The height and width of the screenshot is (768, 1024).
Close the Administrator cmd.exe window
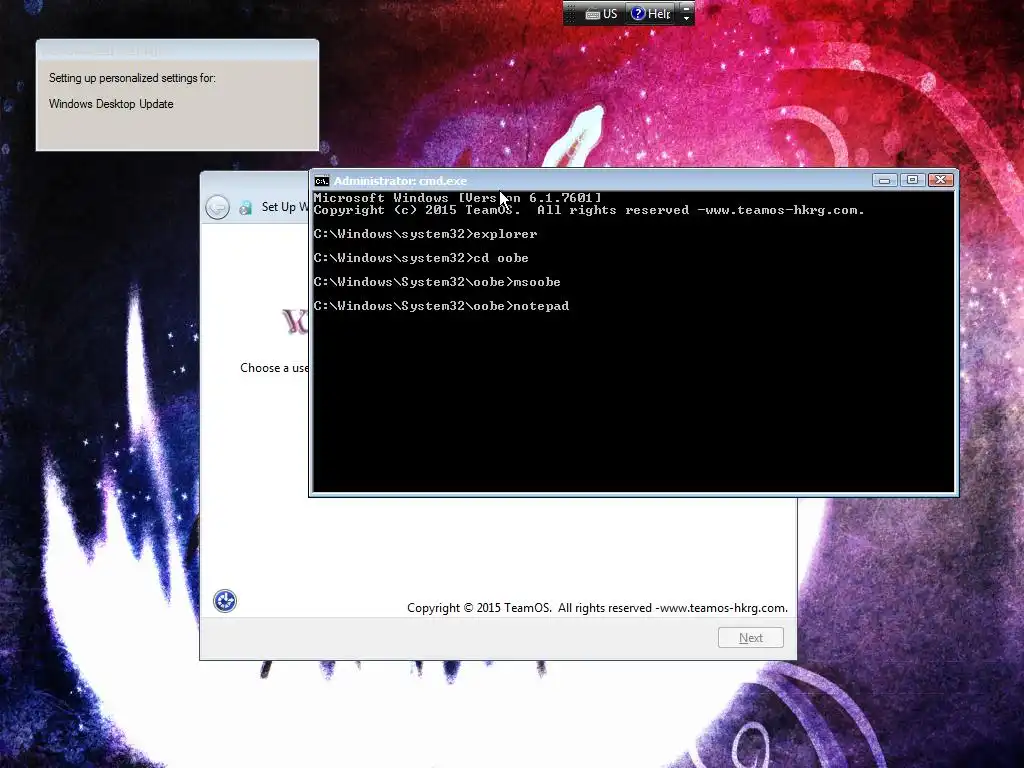(x=940, y=180)
